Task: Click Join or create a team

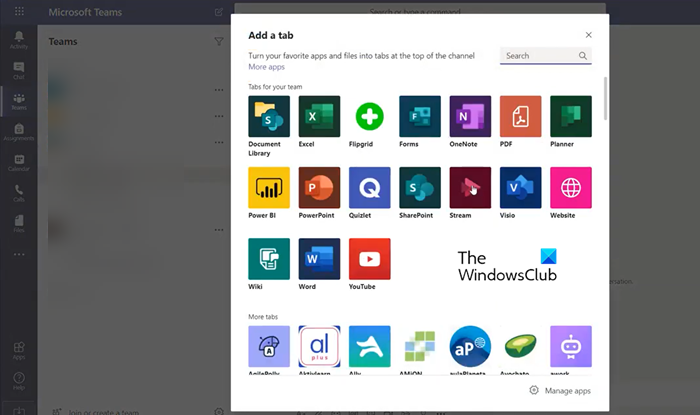Action: tap(104, 412)
